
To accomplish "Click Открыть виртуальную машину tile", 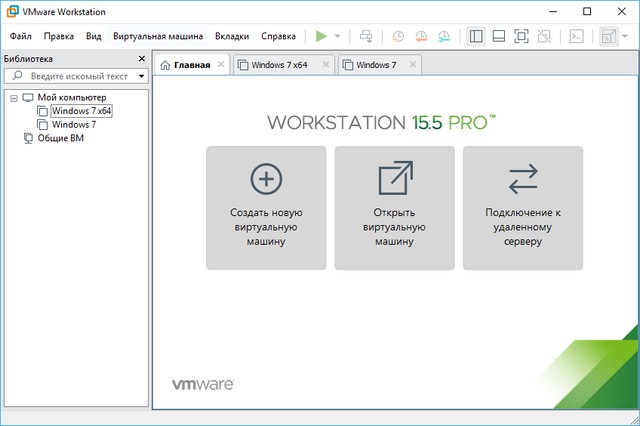I will tap(394, 207).
